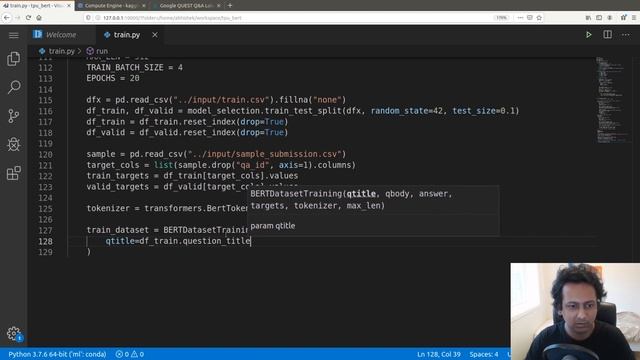This screenshot has width=640, height=360.
Task: Place cursor on EPOCHS = 20 line
Action: (x=113, y=78)
